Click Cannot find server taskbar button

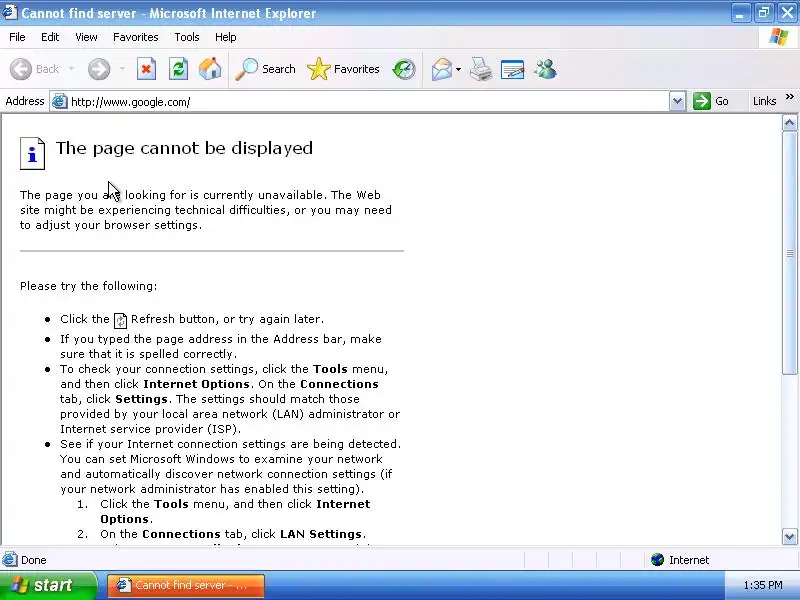click(186, 585)
